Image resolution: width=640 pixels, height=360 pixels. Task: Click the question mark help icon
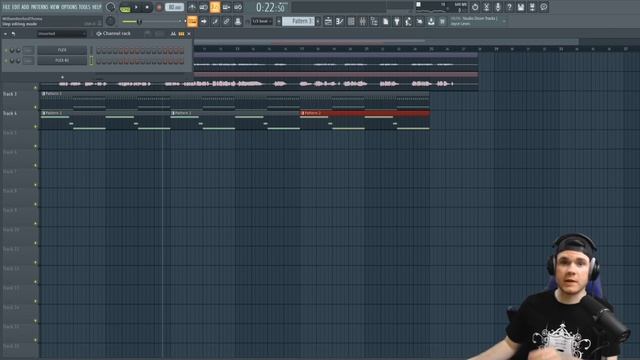[x=509, y=7]
